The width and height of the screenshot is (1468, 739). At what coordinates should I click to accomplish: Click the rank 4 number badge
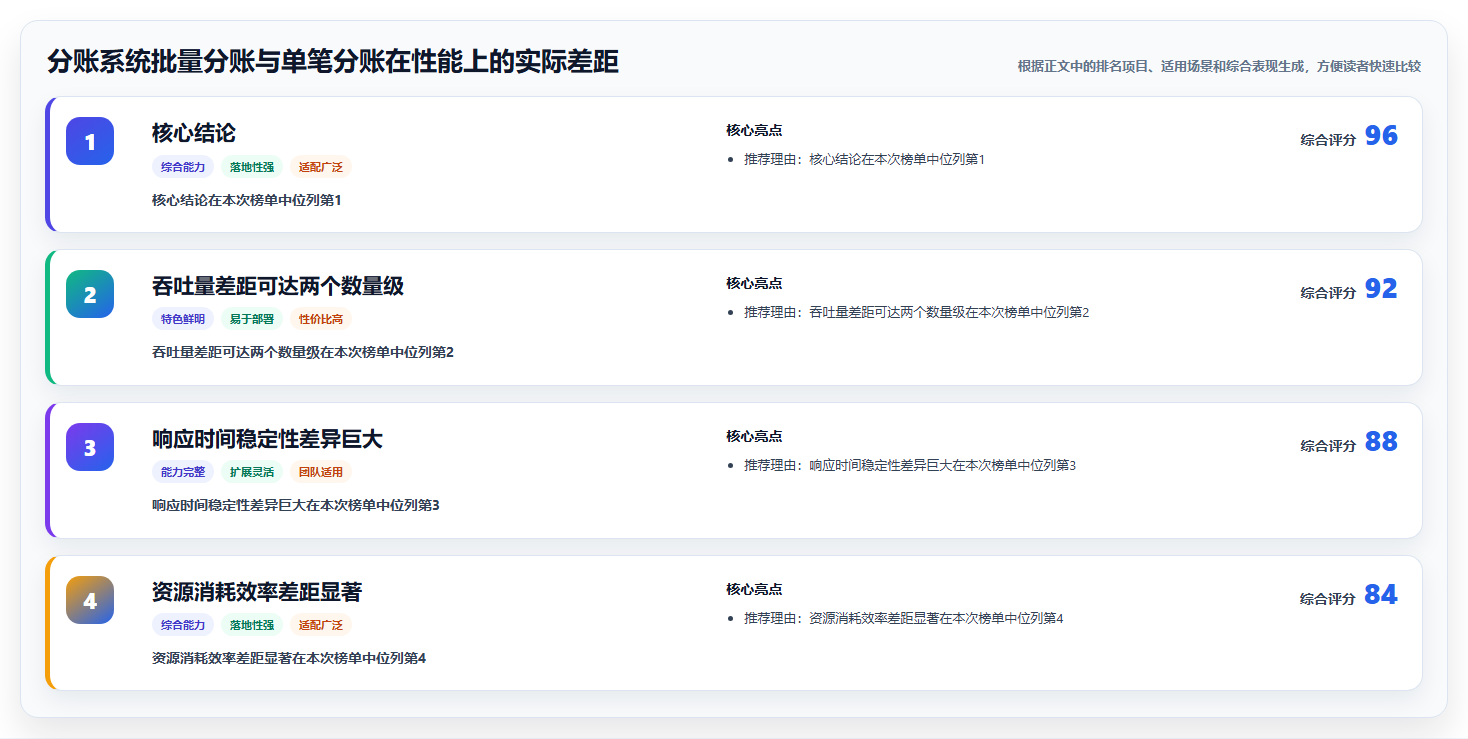(x=90, y=600)
